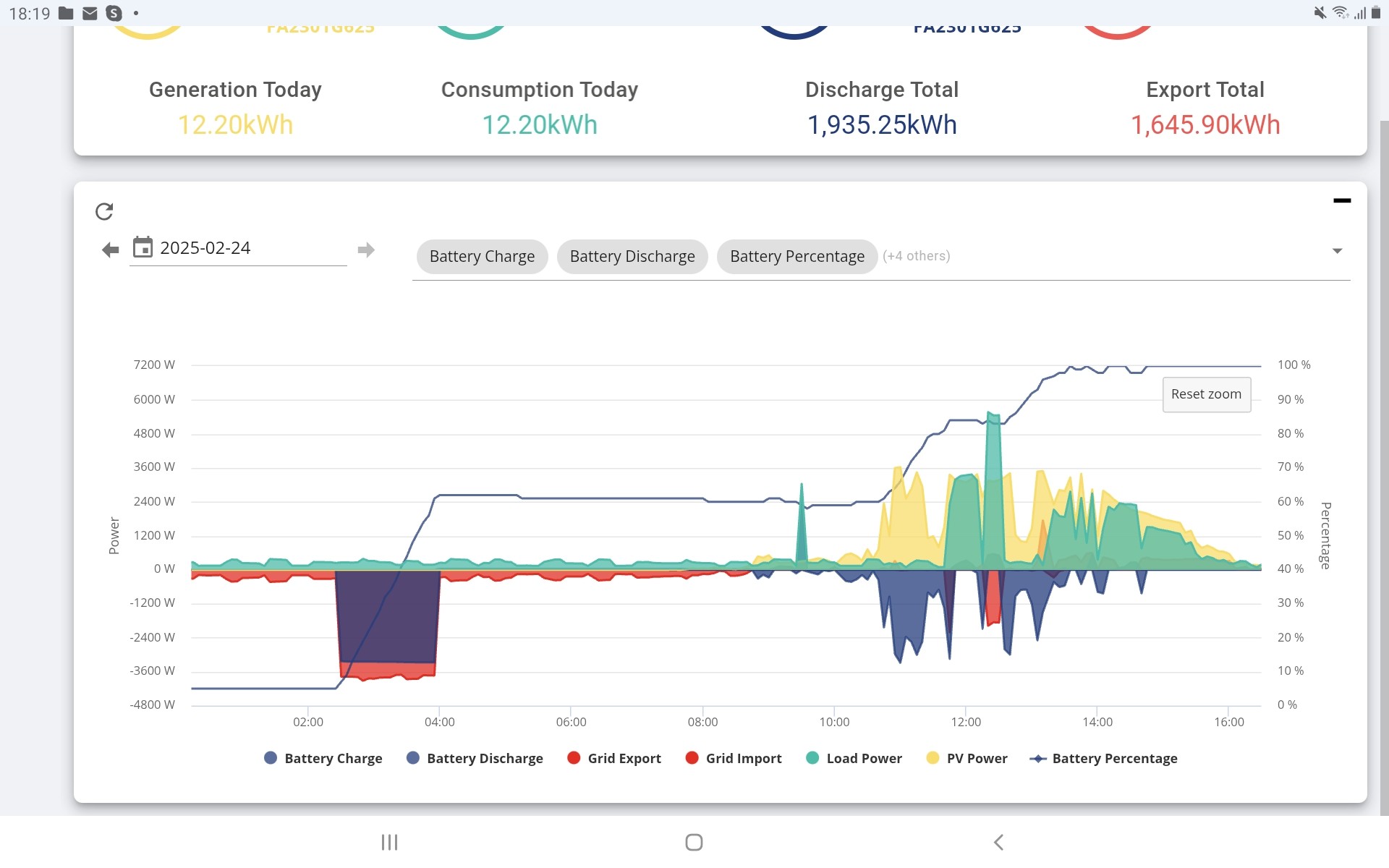Select the Battery Charge chip
1389x868 pixels.
click(x=482, y=256)
